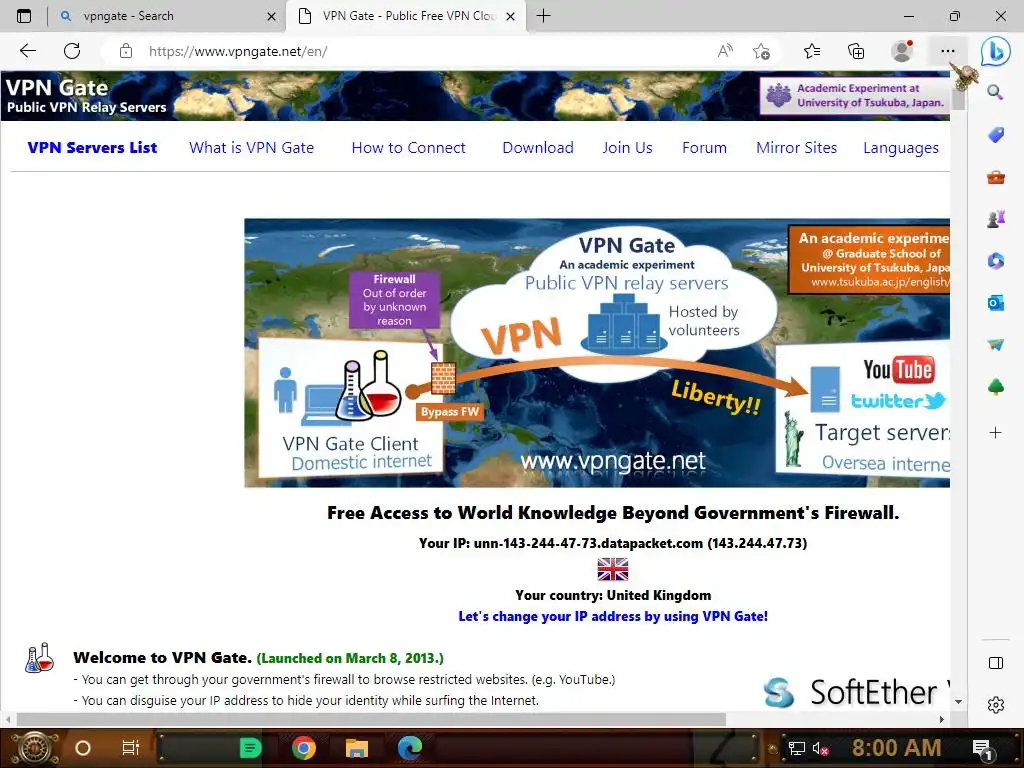
Task: Open sidebar settings gear
Action: (x=995, y=705)
